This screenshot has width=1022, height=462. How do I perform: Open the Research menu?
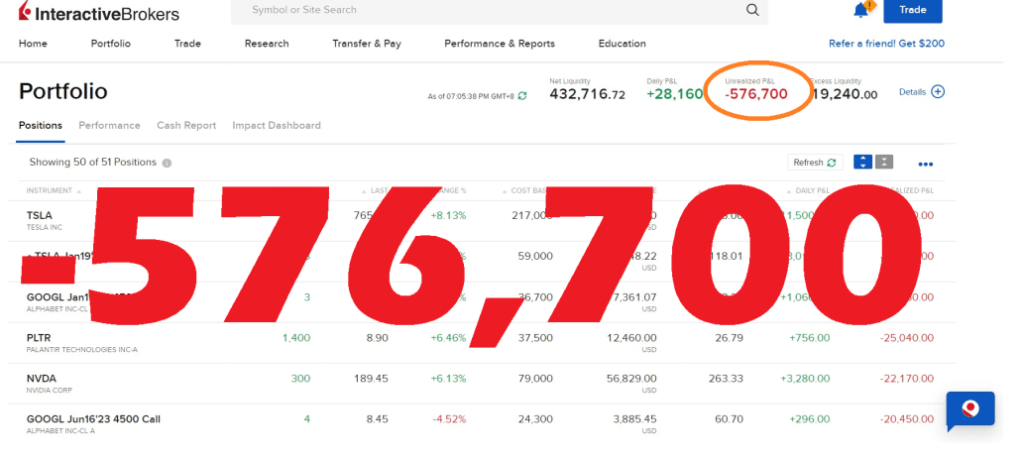click(266, 44)
